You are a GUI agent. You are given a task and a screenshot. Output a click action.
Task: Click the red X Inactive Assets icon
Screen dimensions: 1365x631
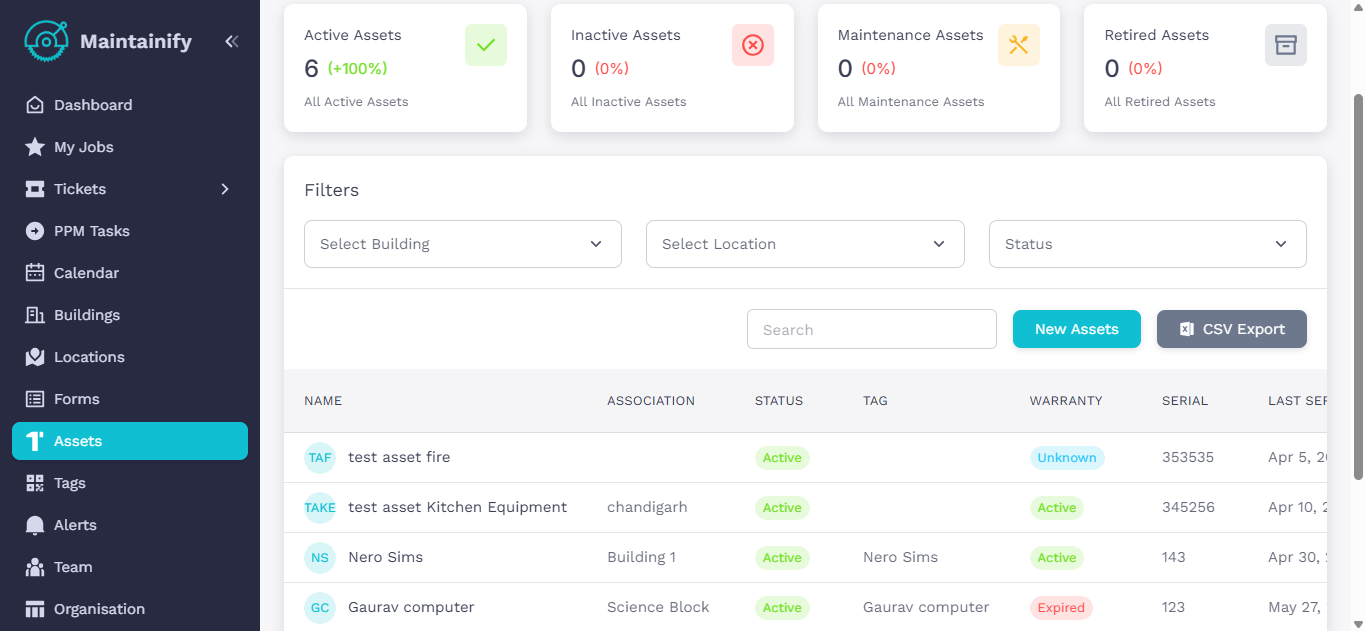pyautogui.click(x=752, y=45)
